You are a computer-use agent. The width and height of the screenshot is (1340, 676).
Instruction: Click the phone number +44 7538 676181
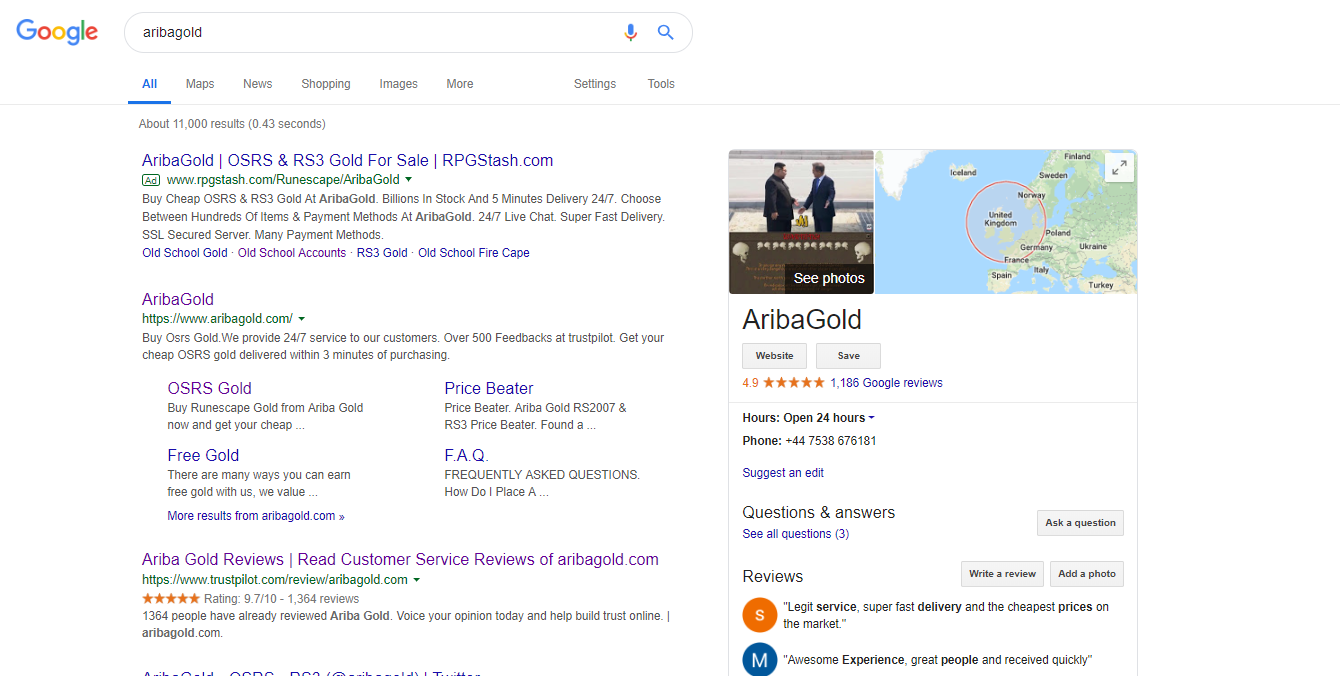coord(832,441)
